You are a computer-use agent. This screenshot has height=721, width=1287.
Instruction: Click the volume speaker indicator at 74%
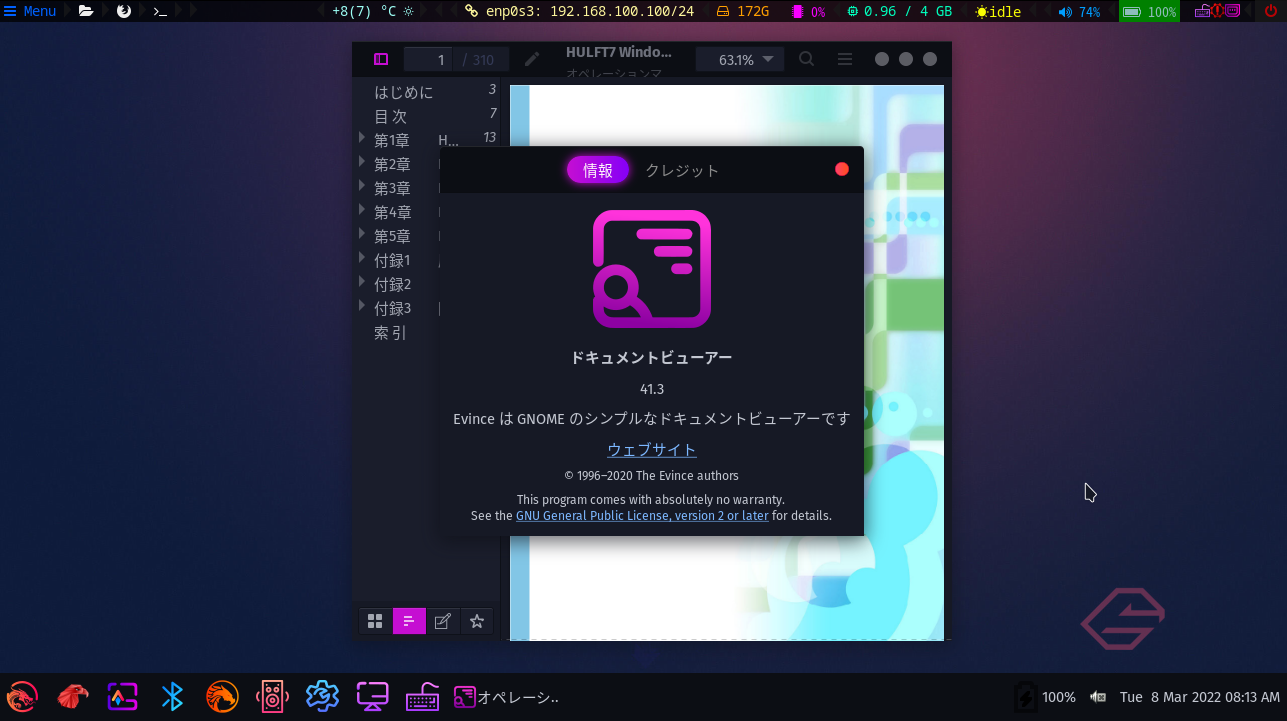click(x=1079, y=12)
